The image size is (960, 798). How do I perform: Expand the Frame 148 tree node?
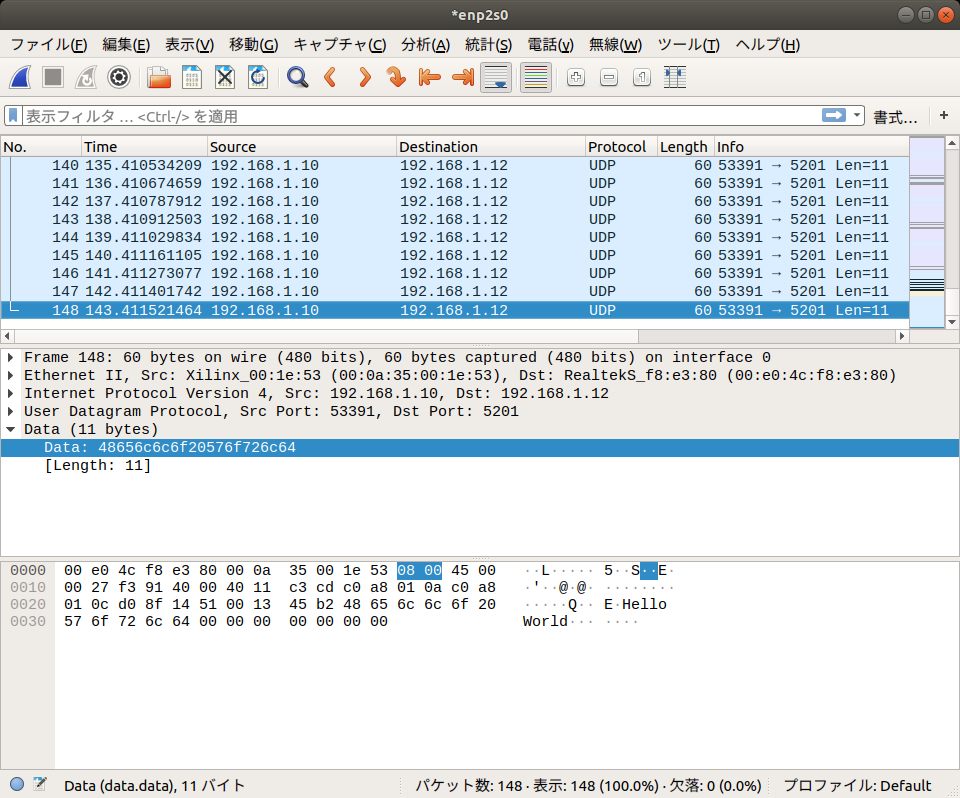(x=10, y=357)
